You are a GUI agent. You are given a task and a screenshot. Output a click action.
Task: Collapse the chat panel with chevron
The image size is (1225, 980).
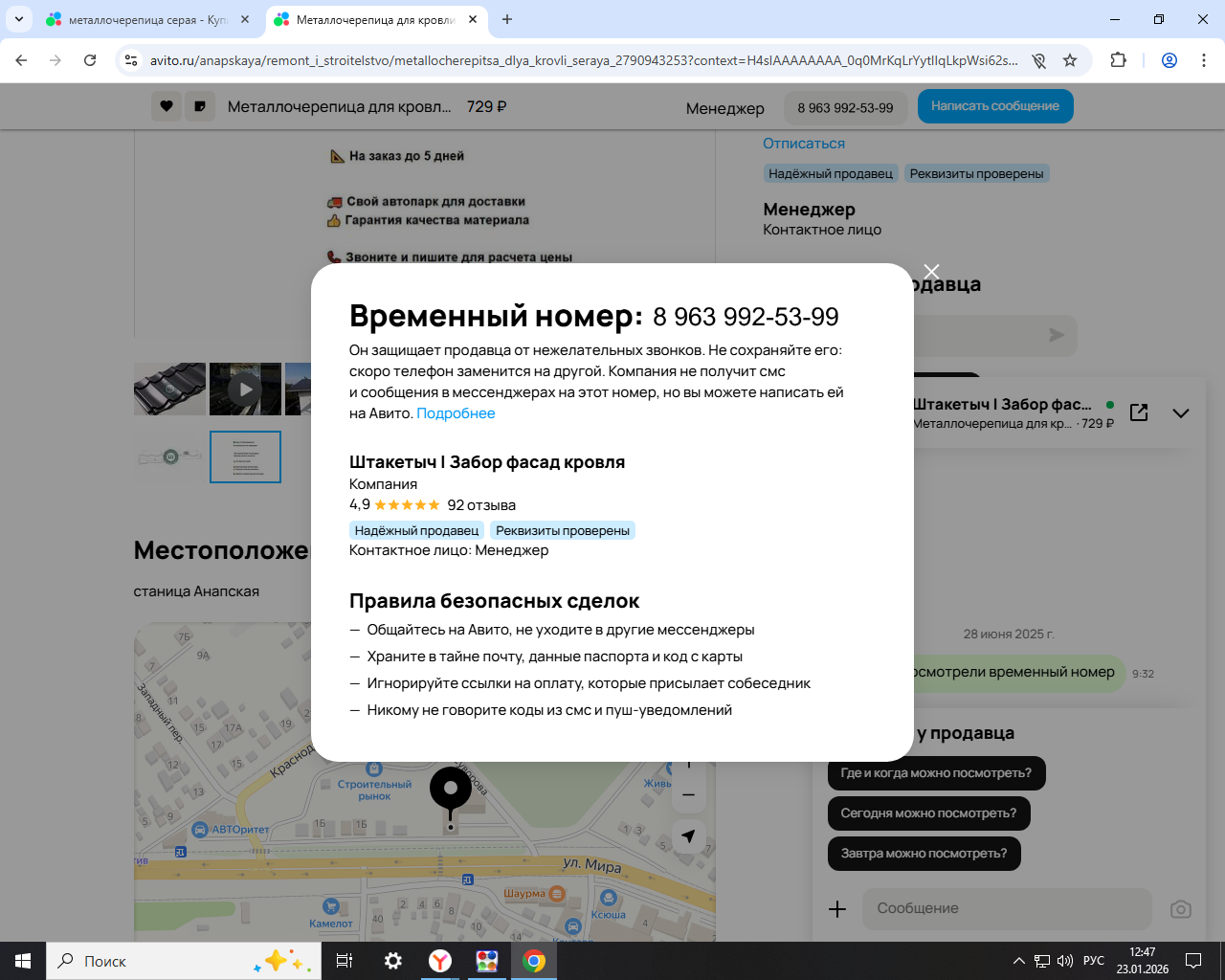coord(1181,413)
